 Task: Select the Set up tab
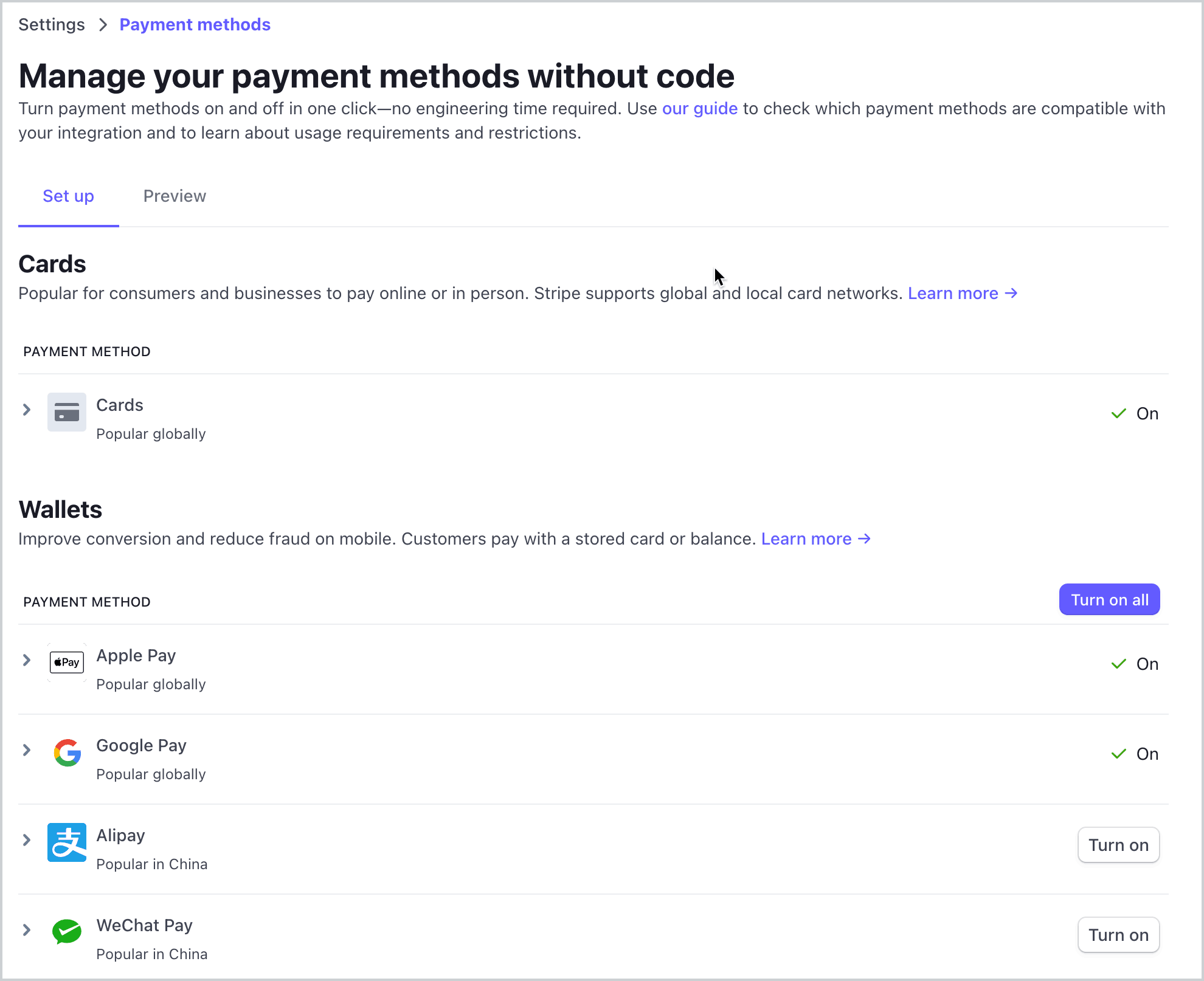(69, 196)
